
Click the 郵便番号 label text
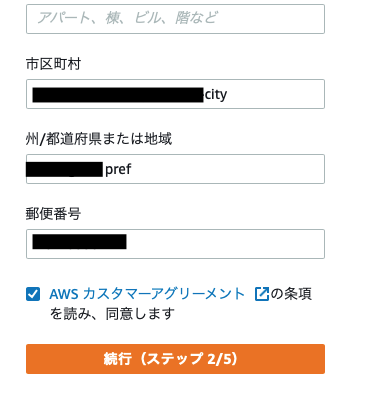pos(53,214)
